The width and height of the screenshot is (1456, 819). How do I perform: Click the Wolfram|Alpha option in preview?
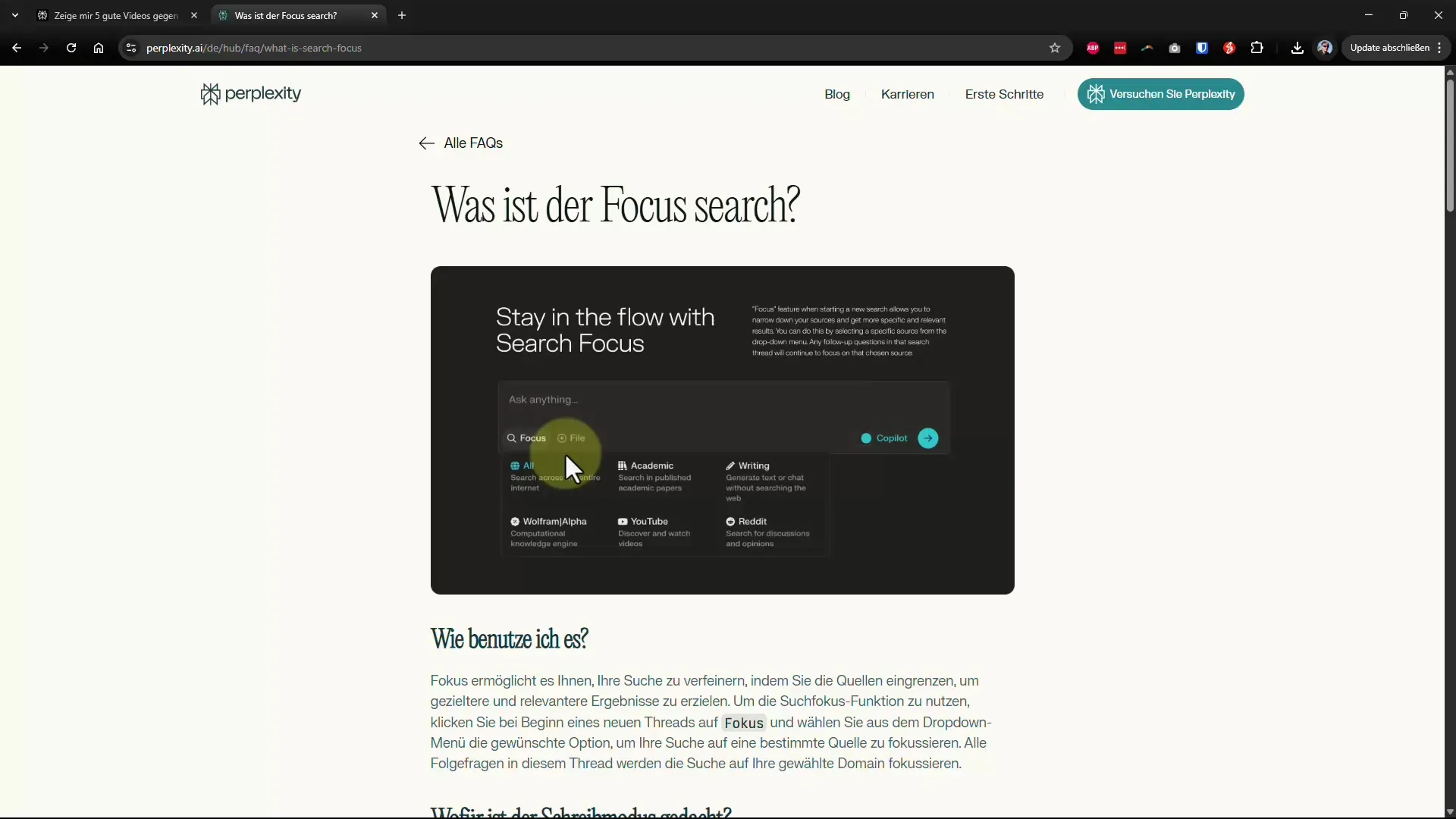548,532
